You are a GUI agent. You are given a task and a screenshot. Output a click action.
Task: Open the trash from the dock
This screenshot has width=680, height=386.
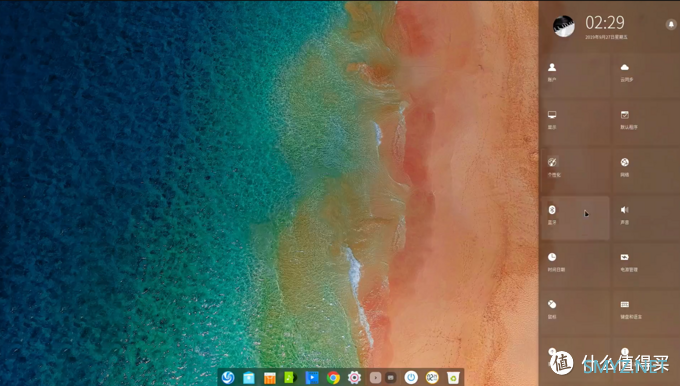[x=453, y=378]
